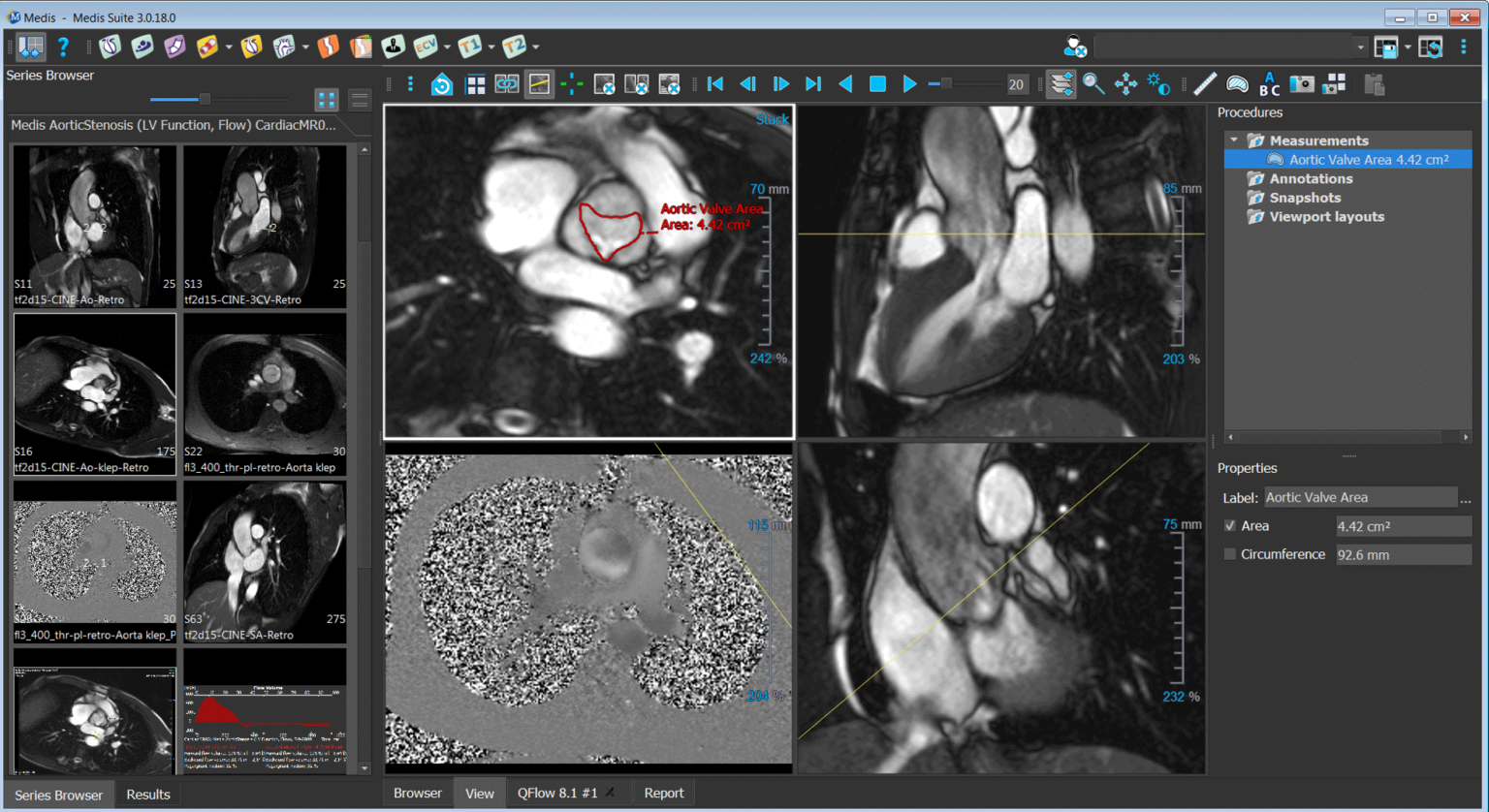Open S13 tf2d15-CINE-3CV-Retro series thumbnail
Image resolution: width=1489 pixels, height=812 pixels.
(x=265, y=226)
